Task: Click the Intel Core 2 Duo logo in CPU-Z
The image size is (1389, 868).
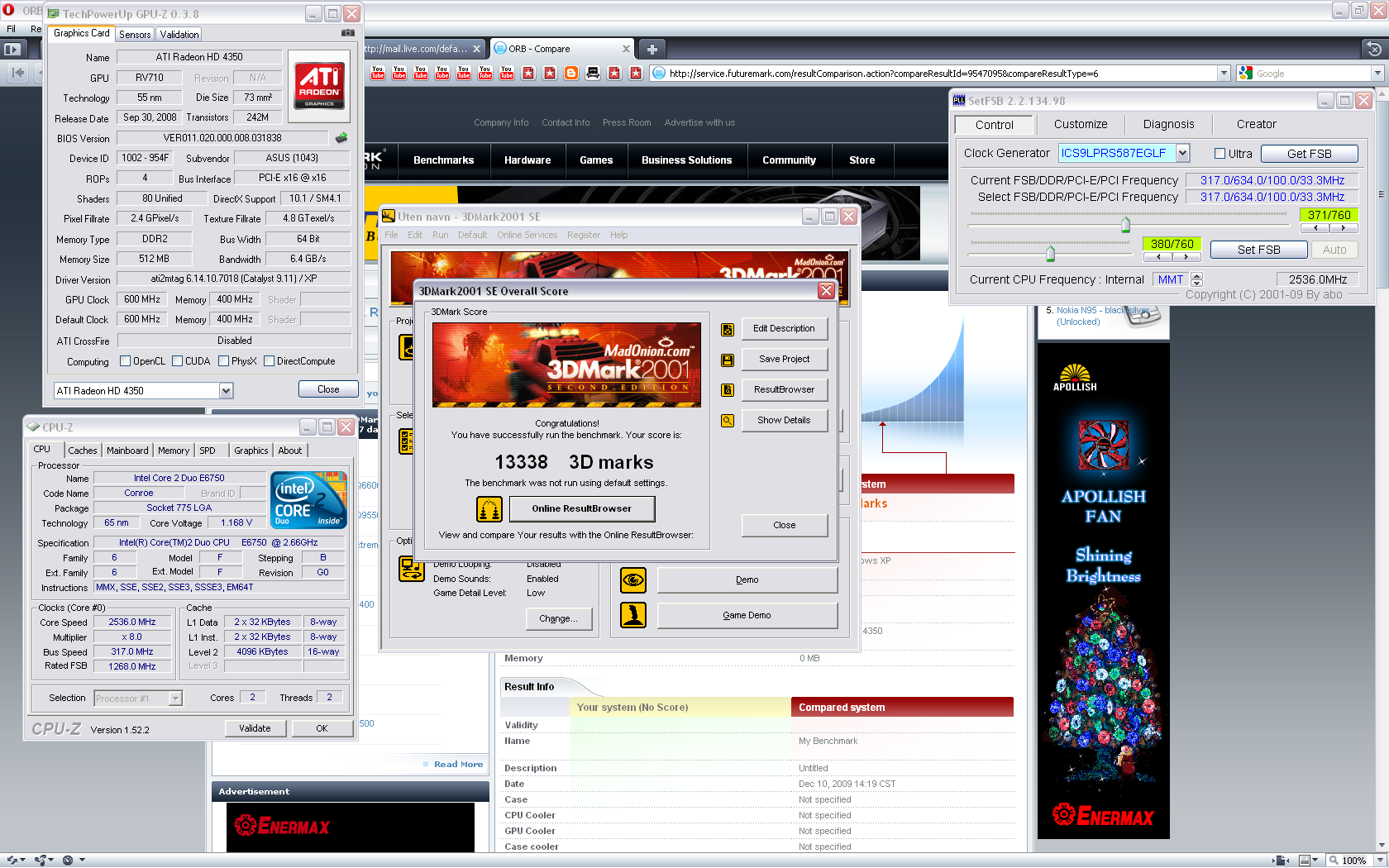Action: click(x=308, y=499)
